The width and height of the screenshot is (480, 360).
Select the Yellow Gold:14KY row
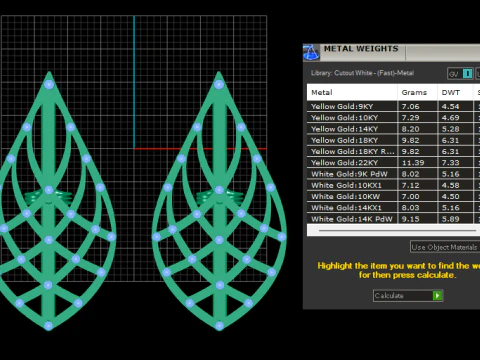pyautogui.click(x=393, y=129)
